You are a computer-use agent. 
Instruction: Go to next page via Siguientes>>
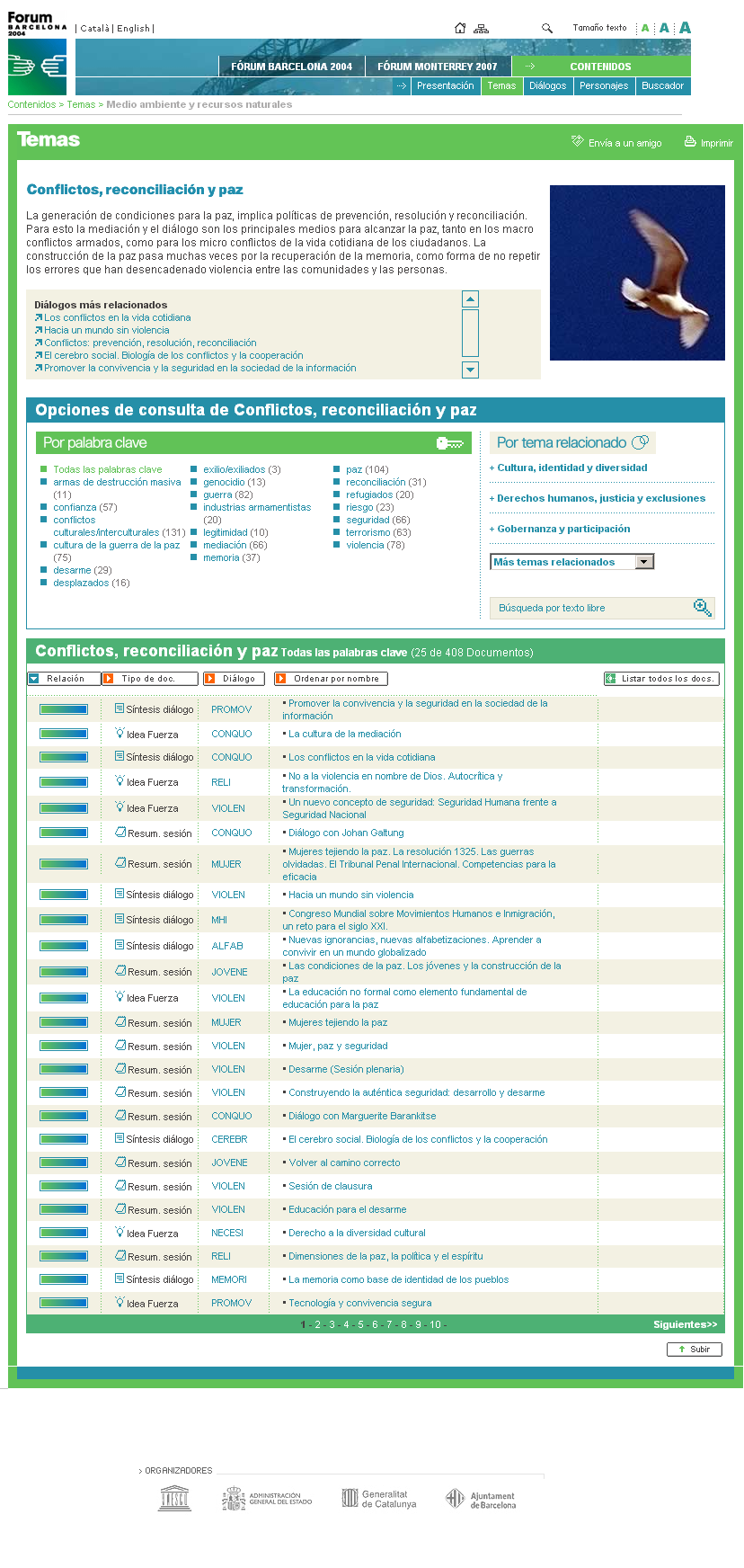coord(685,1324)
